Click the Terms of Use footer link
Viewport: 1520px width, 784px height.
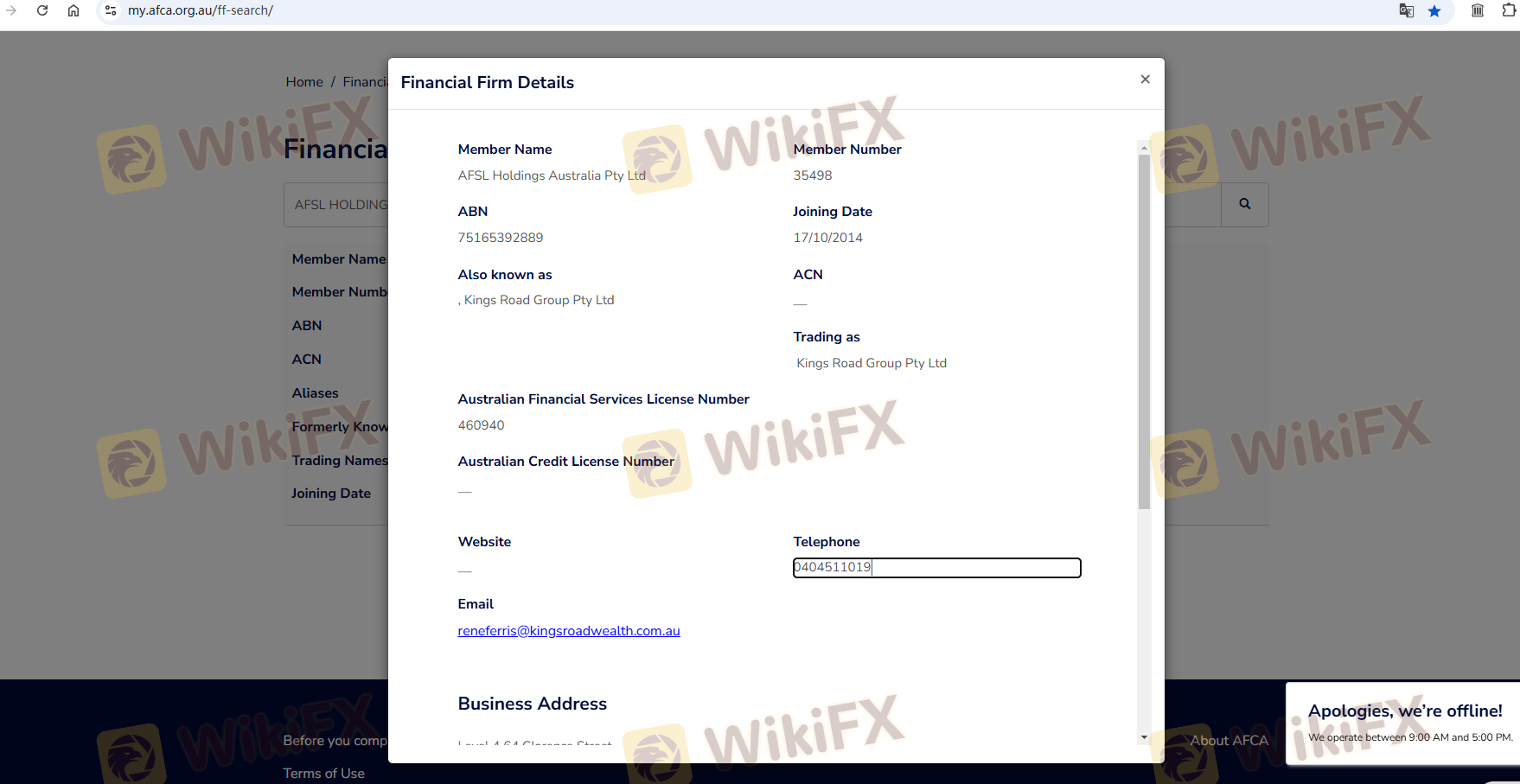pos(323,774)
